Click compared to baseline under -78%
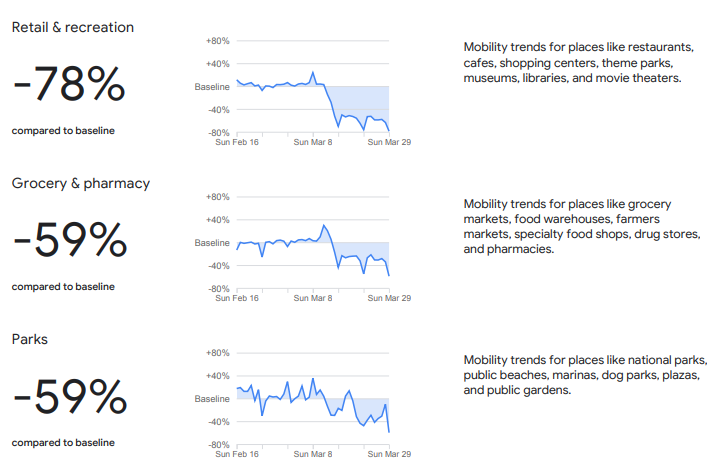Image resolution: width=720 pixels, height=473 pixels. click(63, 130)
